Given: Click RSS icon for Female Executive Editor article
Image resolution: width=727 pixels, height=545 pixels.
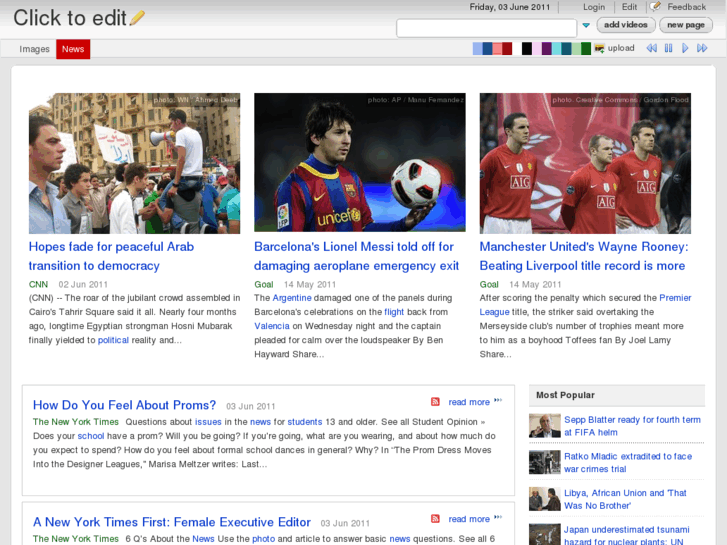Looking at the screenshot, I should (435, 519).
